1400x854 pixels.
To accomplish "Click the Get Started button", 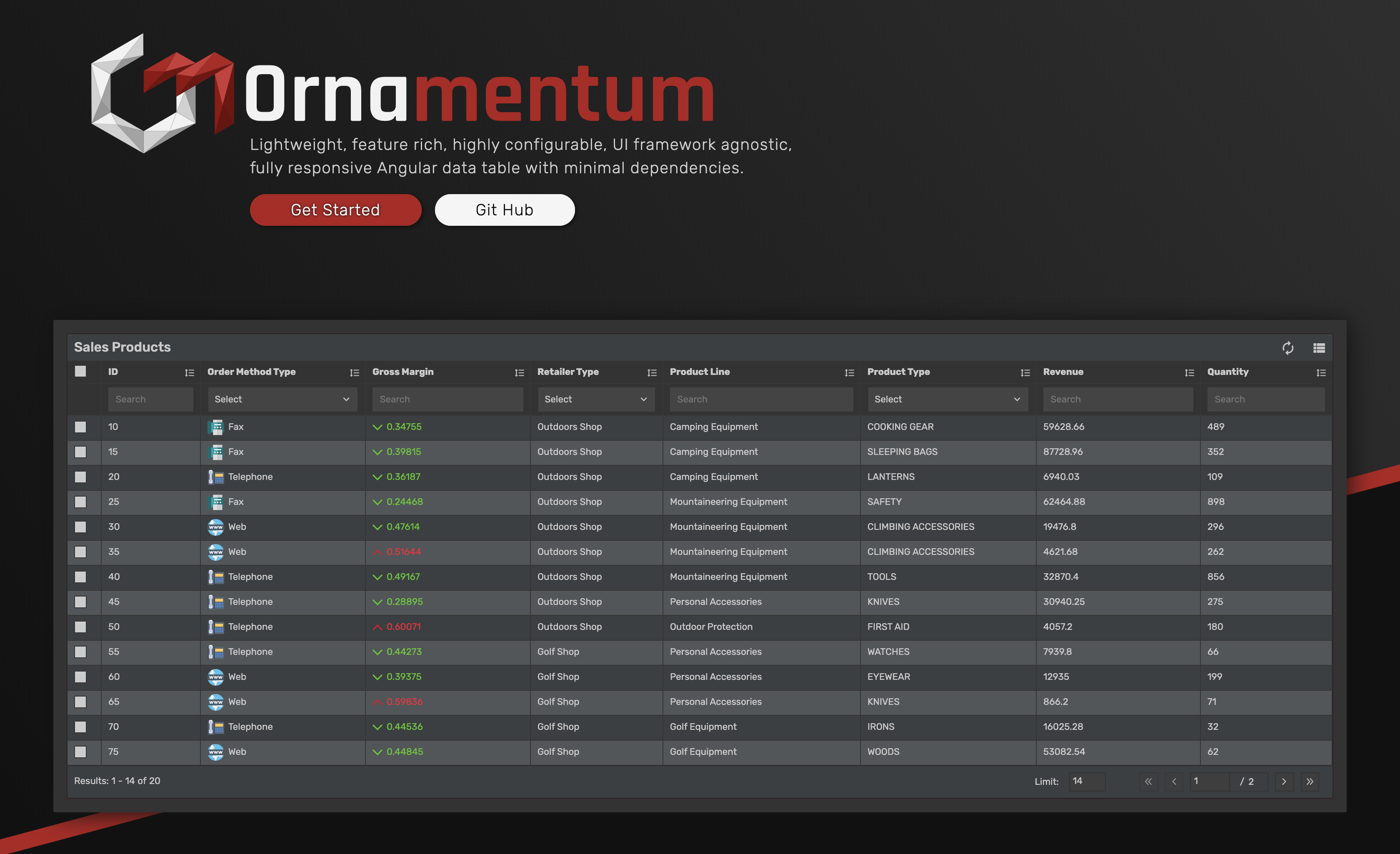I will pyautogui.click(x=335, y=210).
